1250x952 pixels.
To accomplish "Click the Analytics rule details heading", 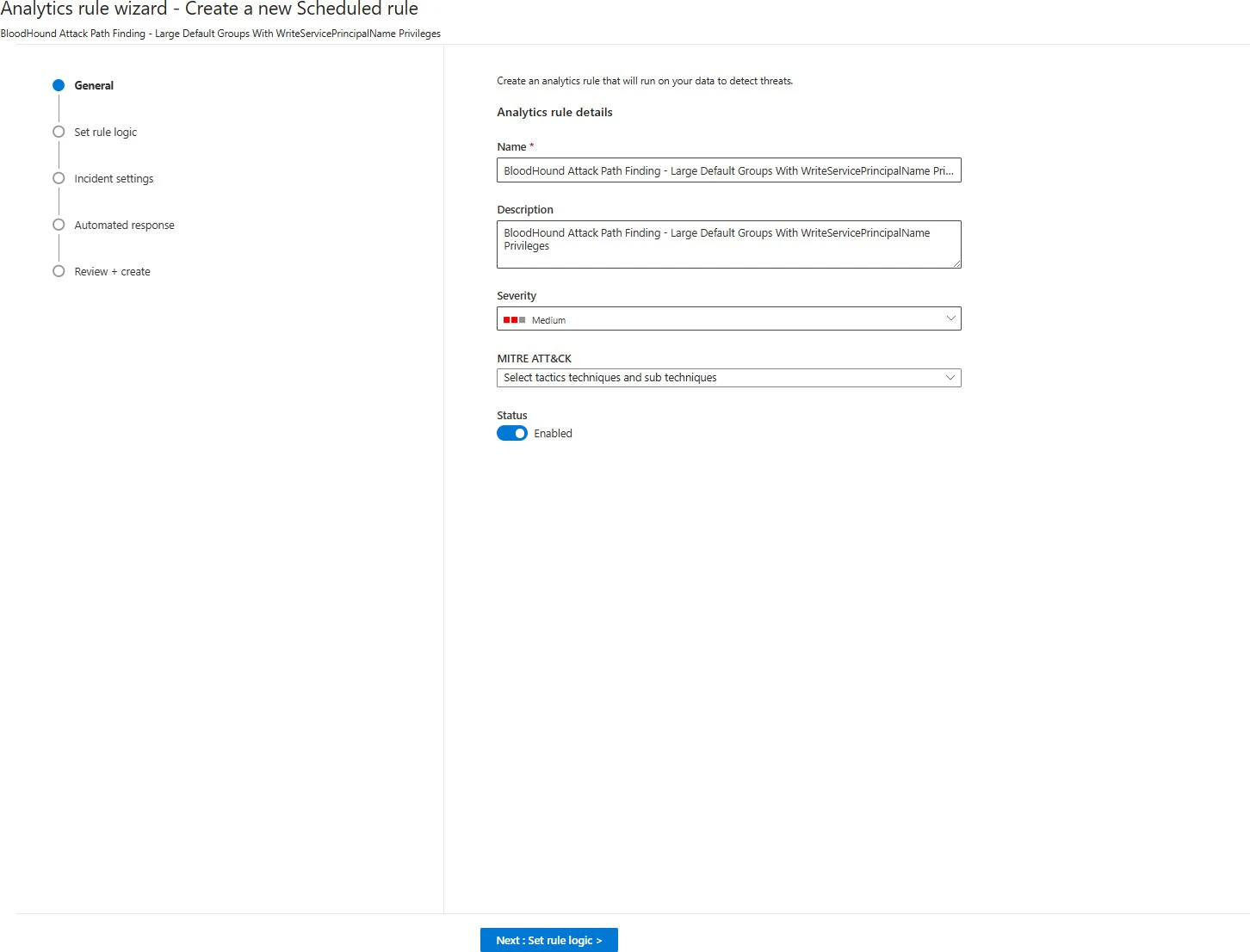I will [554, 112].
